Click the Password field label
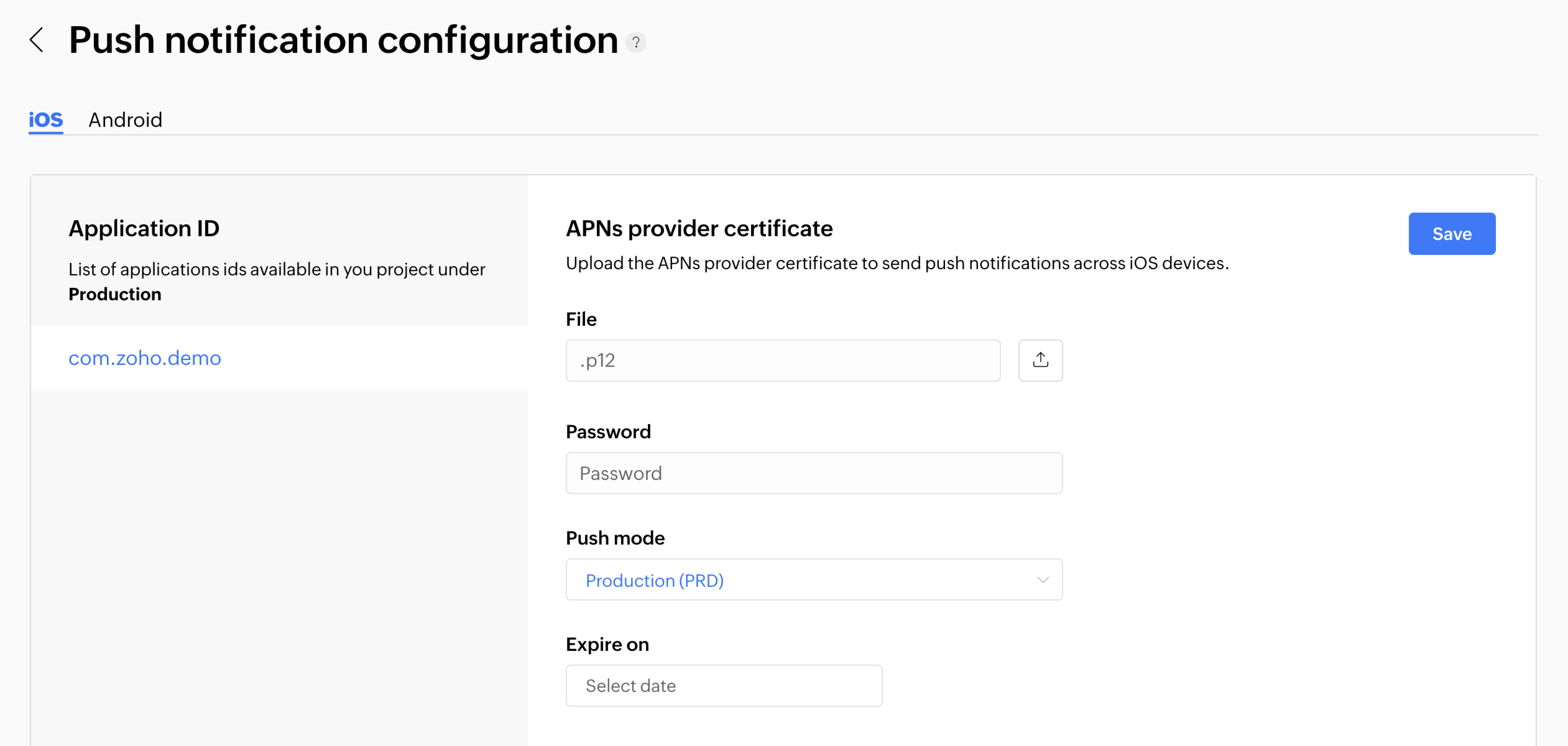Image resolution: width=1568 pixels, height=746 pixels. [607, 432]
